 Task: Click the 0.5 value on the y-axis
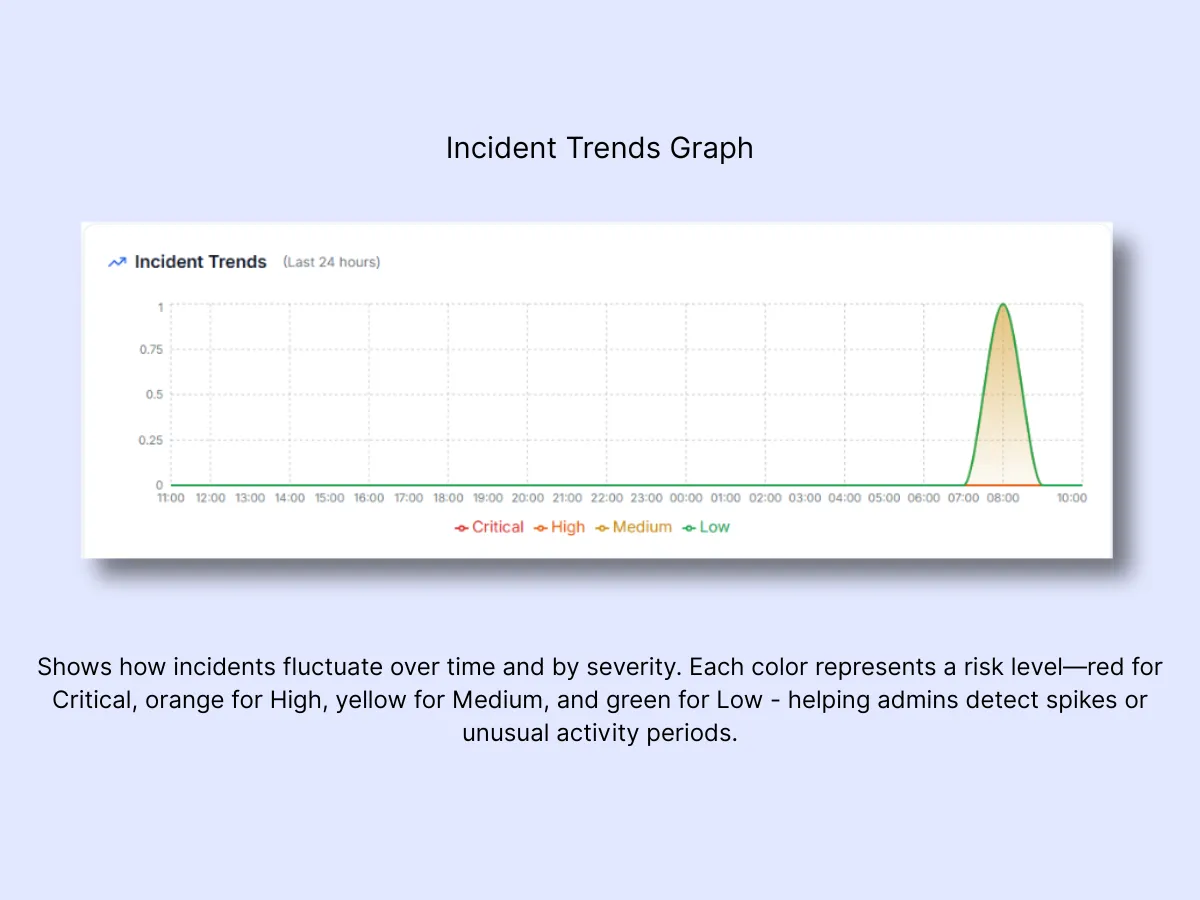click(x=153, y=394)
